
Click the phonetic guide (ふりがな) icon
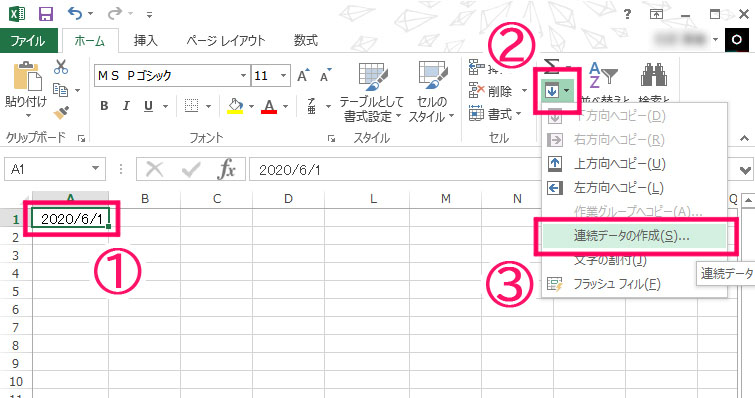tap(312, 106)
